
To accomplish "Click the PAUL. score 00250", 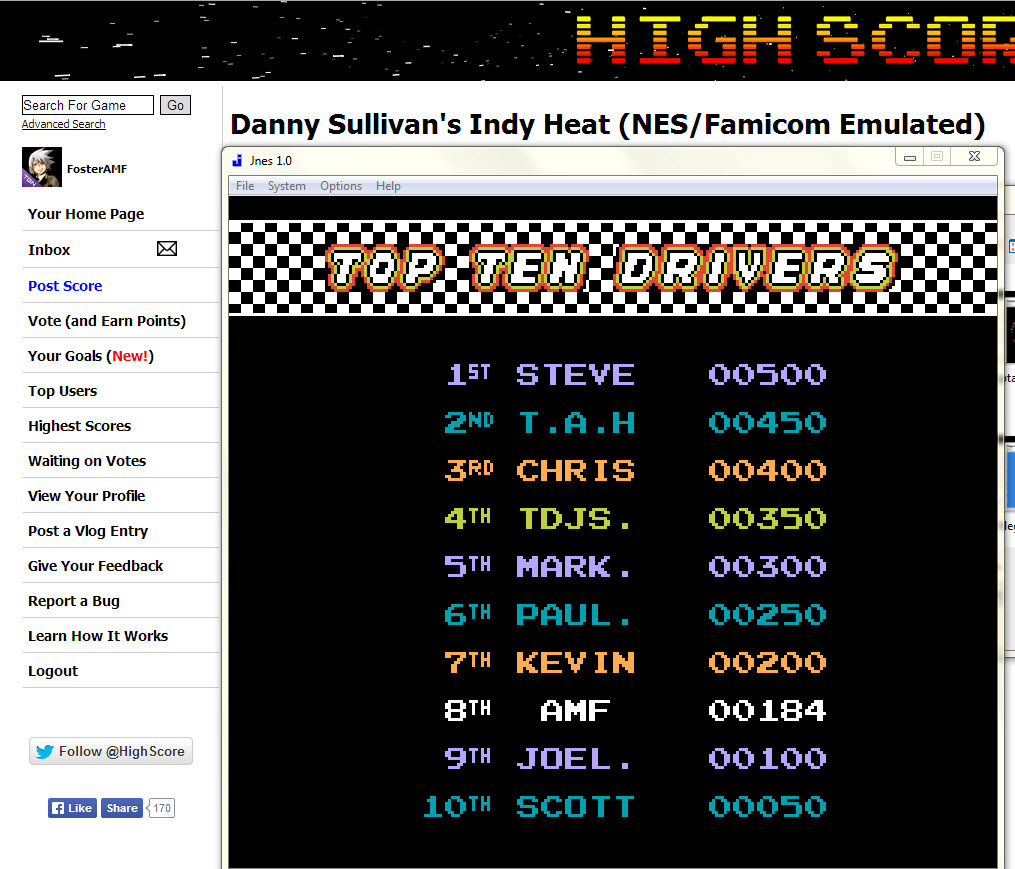I will 767,615.
